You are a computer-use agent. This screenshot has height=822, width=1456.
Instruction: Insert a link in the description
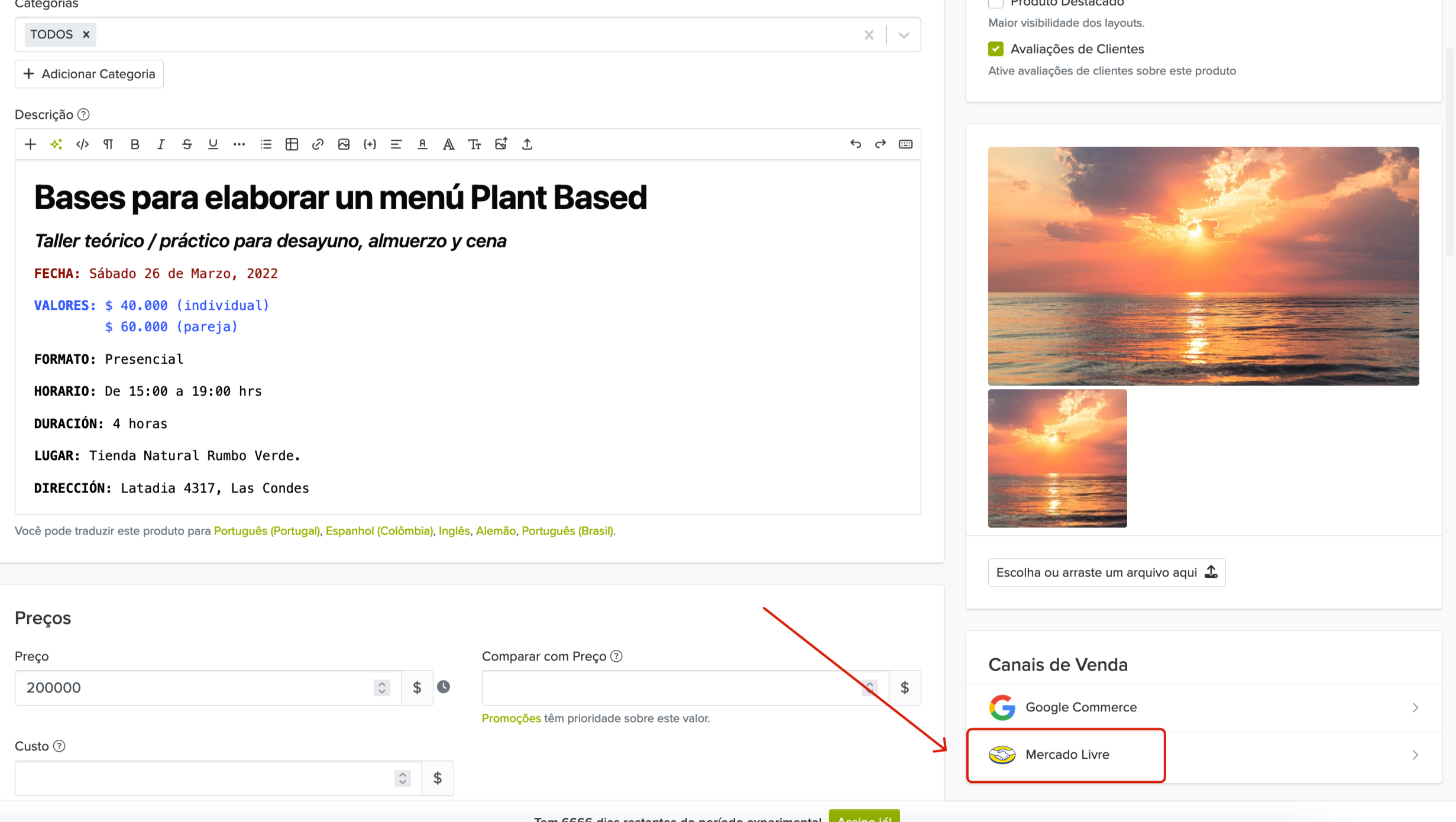pos(318,144)
